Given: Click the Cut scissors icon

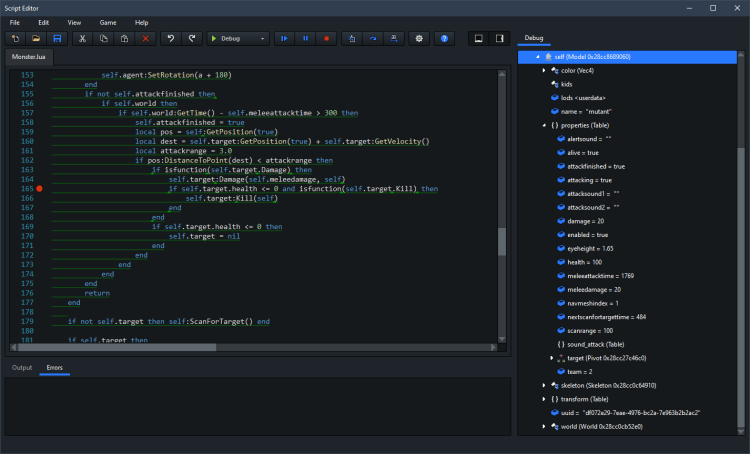Looking at the screenshot, I should click(x=83, y=38).
